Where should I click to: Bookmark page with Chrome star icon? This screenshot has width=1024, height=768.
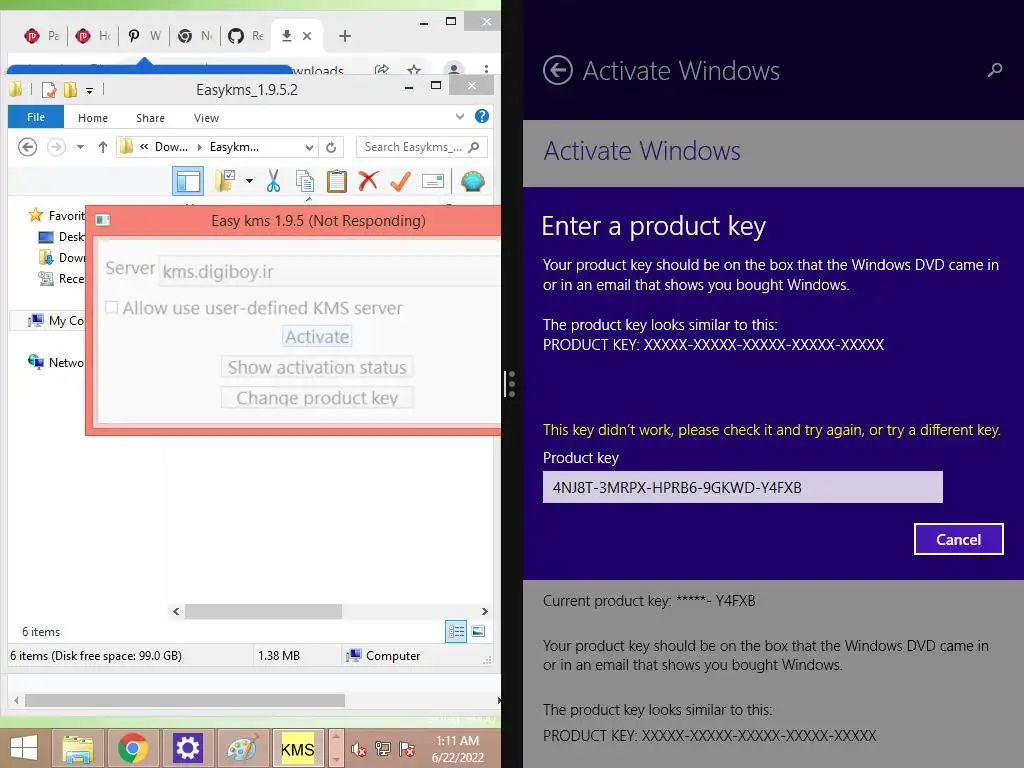[x=414, y=69]
